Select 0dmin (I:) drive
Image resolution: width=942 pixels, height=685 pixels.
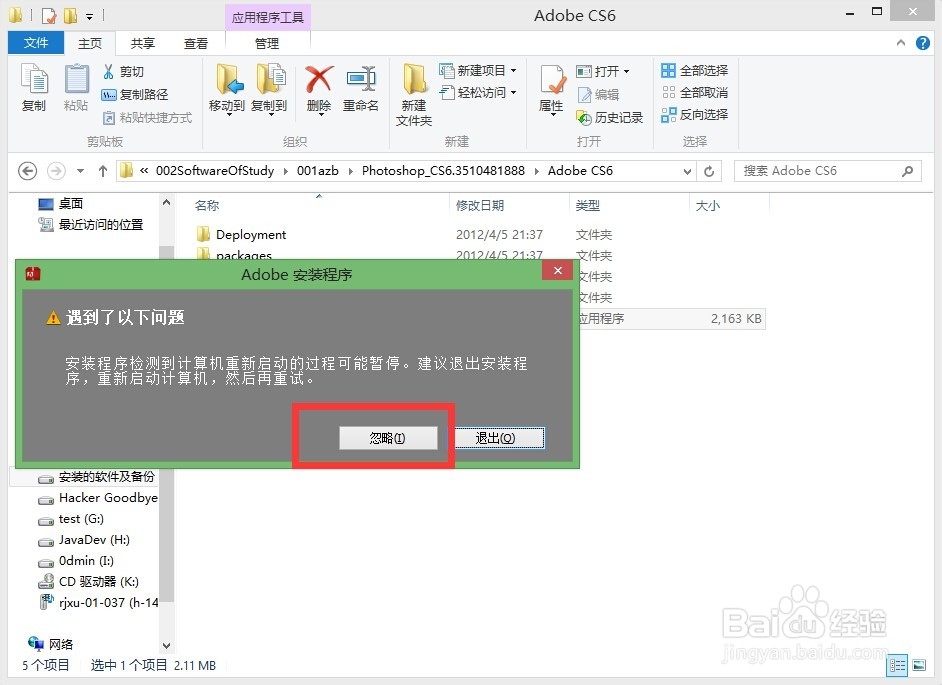click(x=76, y=561)
